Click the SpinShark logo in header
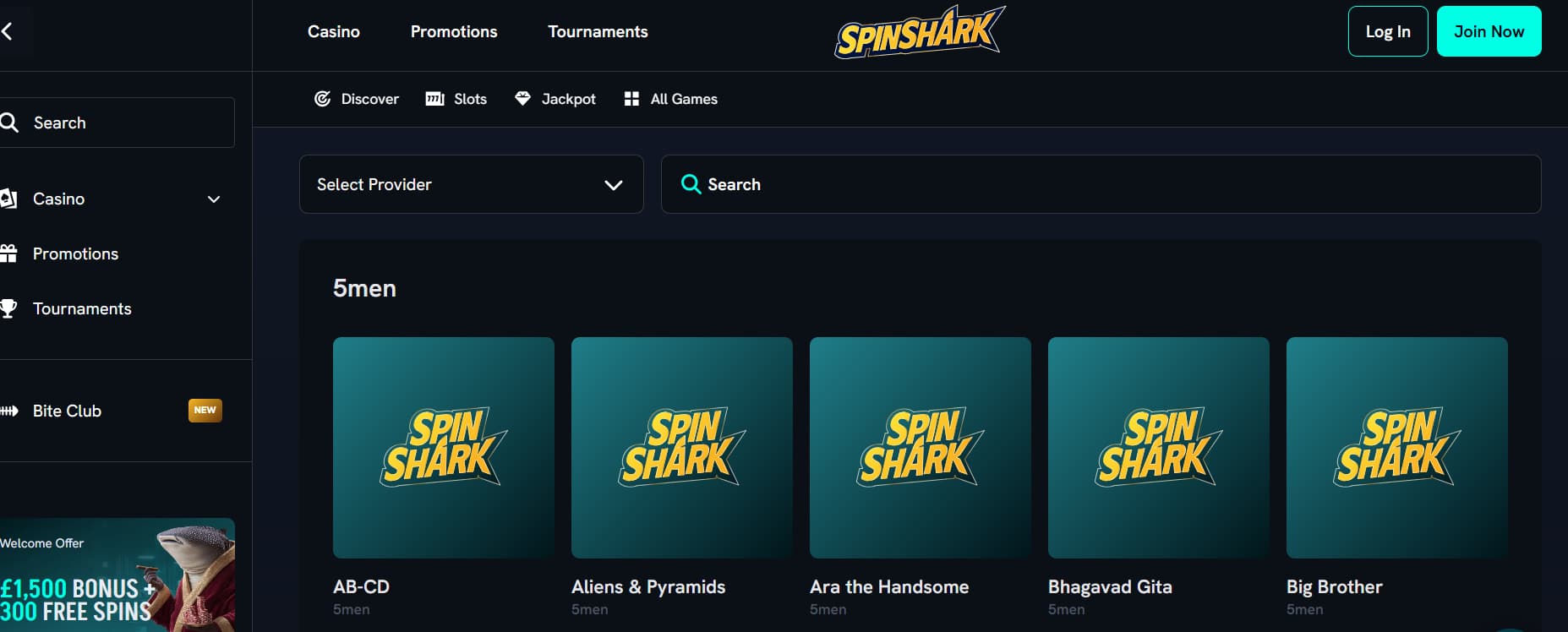This screenshot has width=1568, height=632. pyautogui.click(x=920, y=32)
